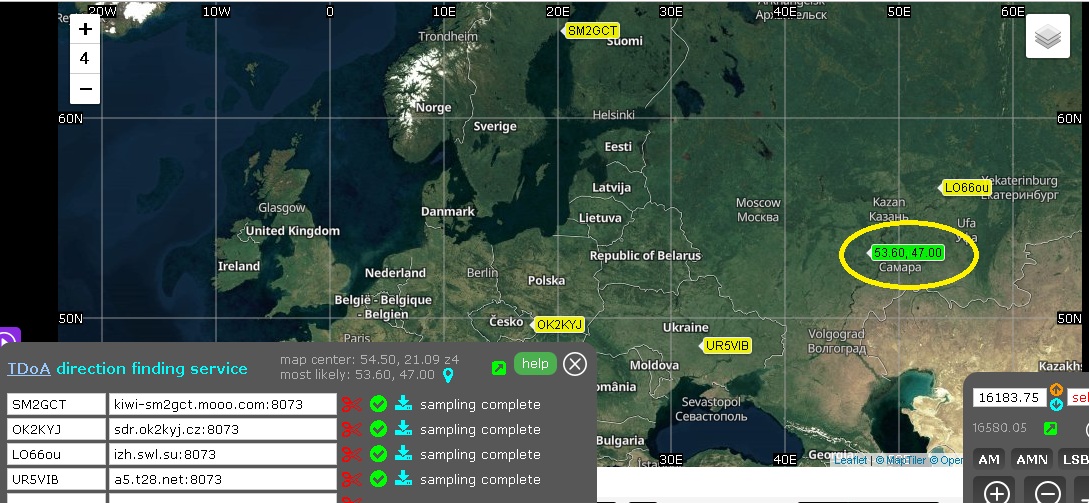
Task: Edit the a5.t28.net:8073 host field
Action: [x=222, y=479]
